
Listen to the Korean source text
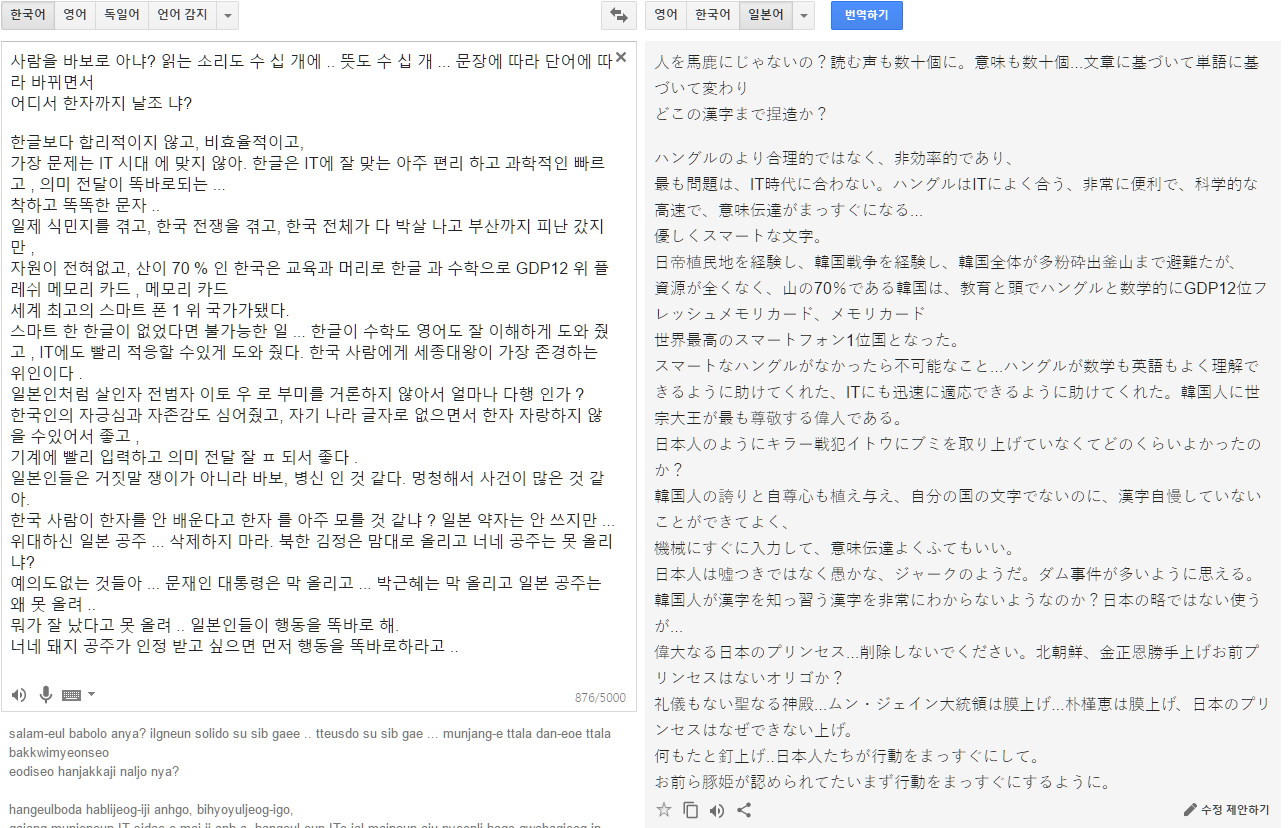[19, 695]
